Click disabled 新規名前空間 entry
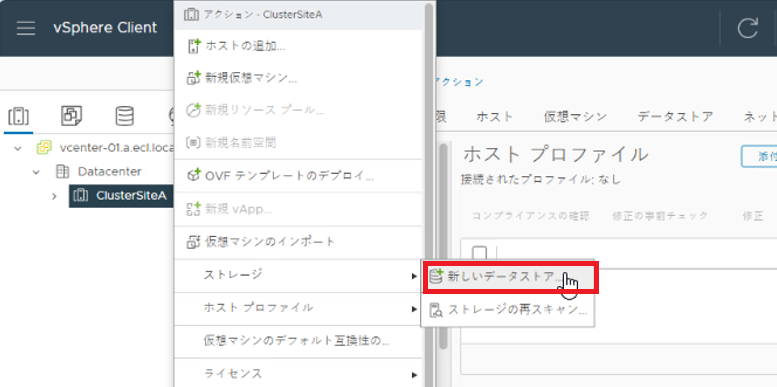The width and height of the screenshot is (777, 387). point(298,143)
